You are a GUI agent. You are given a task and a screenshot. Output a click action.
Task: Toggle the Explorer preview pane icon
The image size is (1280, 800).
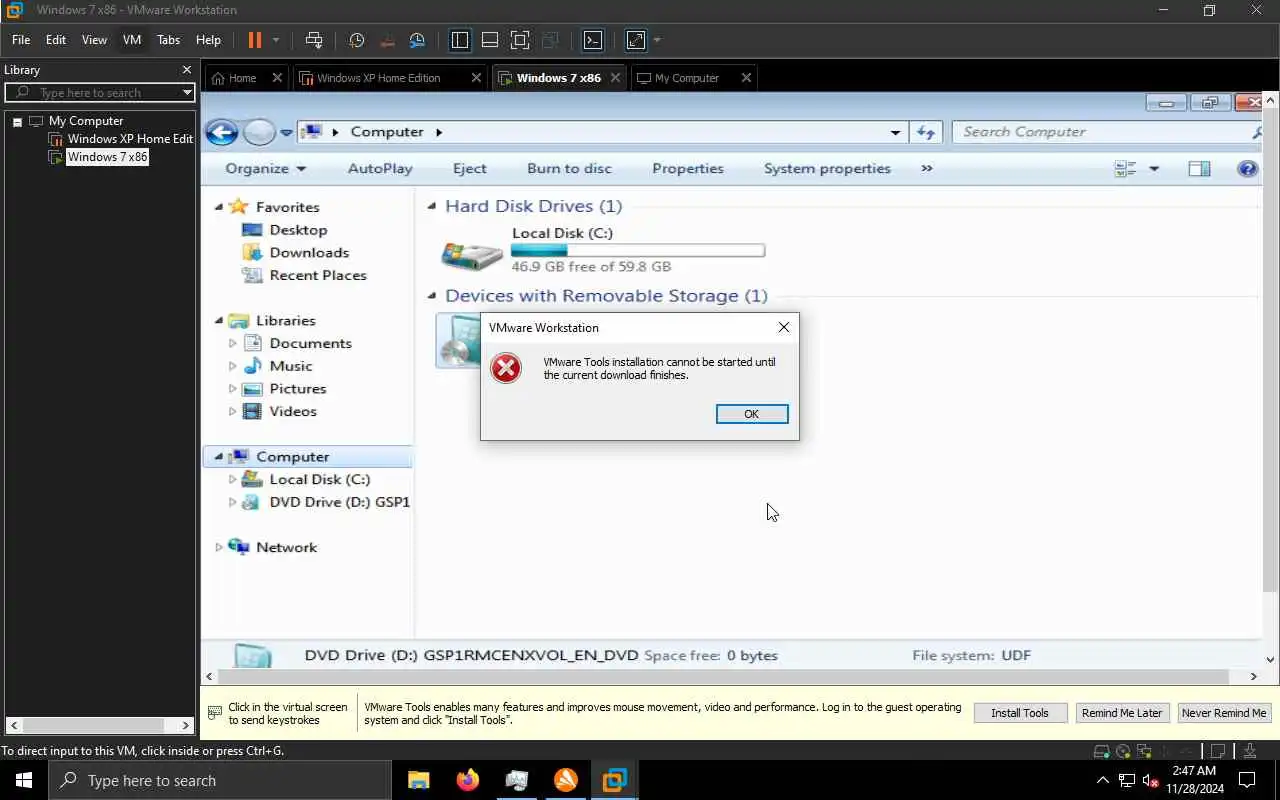click(x=1199, y=169)
